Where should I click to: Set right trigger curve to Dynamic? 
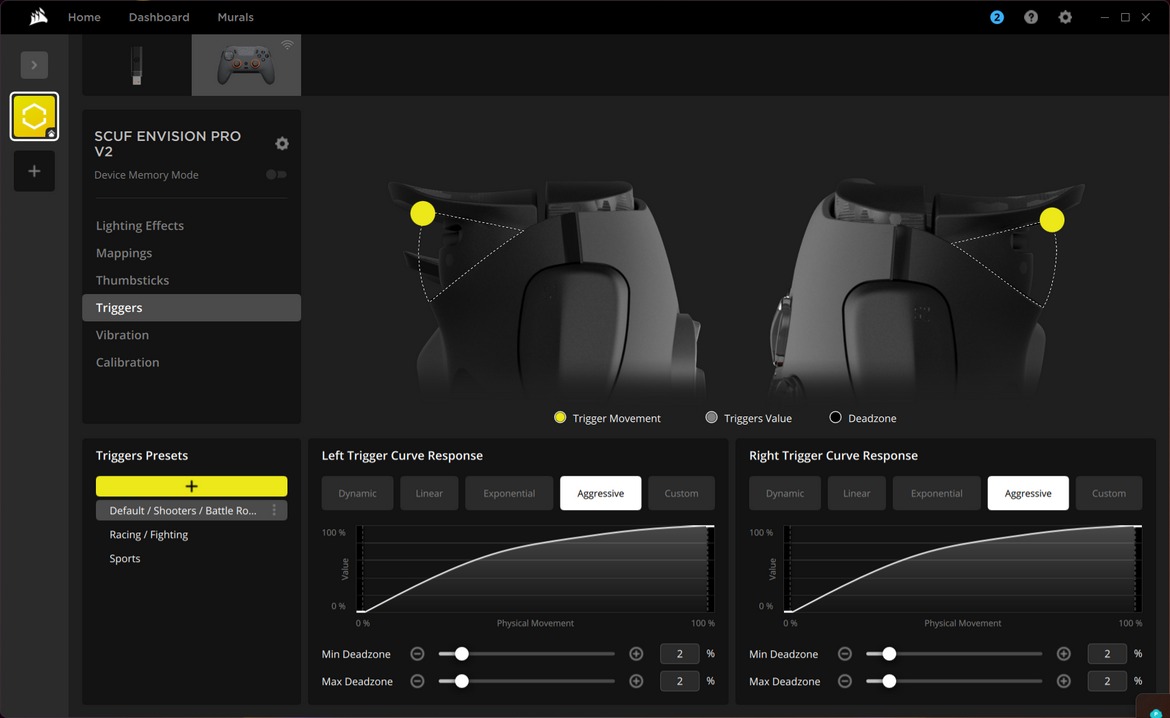coord(785,493)
